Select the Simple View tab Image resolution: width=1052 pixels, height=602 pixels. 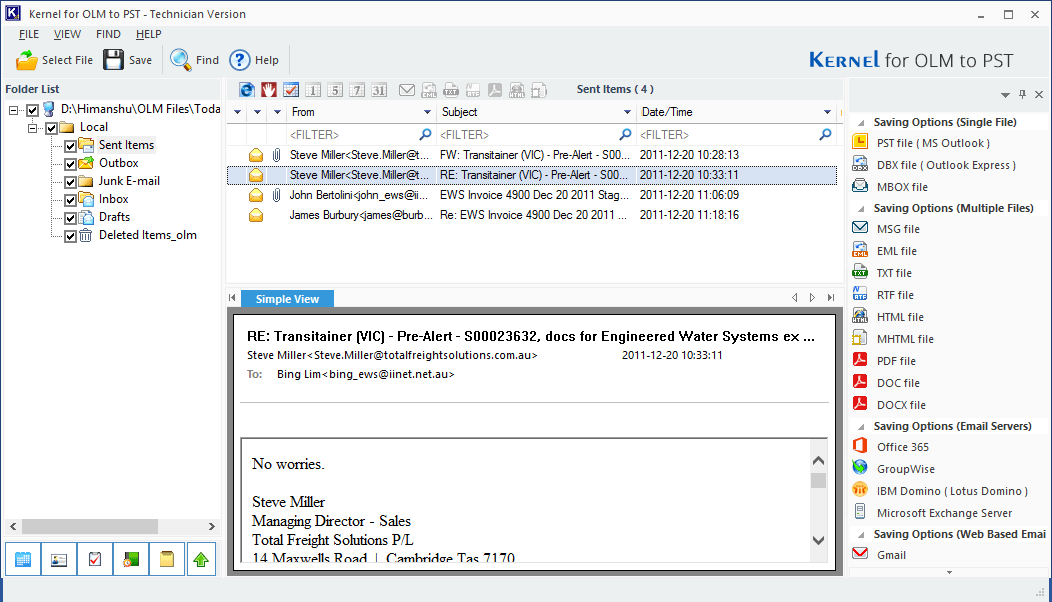pos(287,299)
